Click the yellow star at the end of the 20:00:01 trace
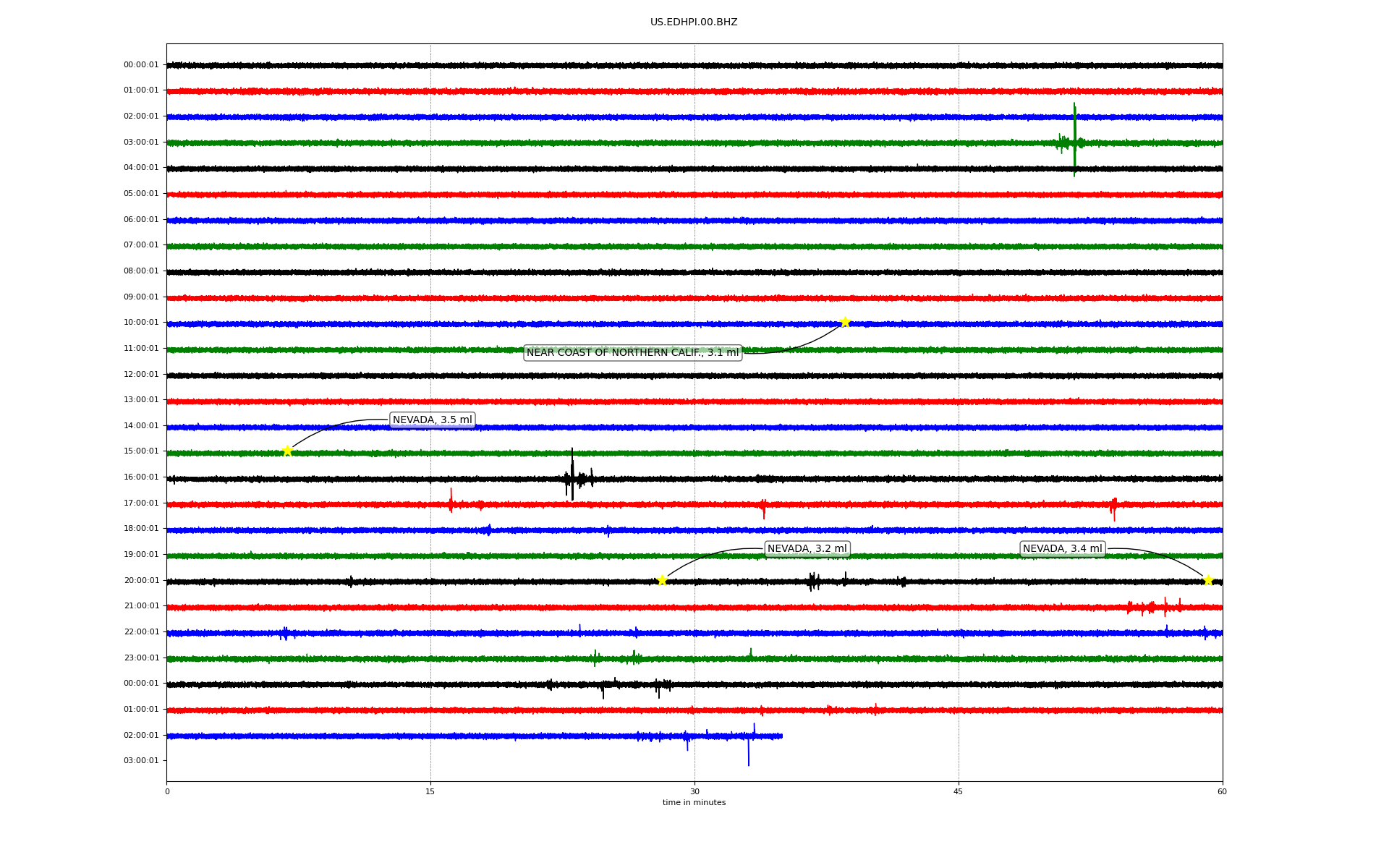The image size is (1389, 868). [x=1208, y=580]
